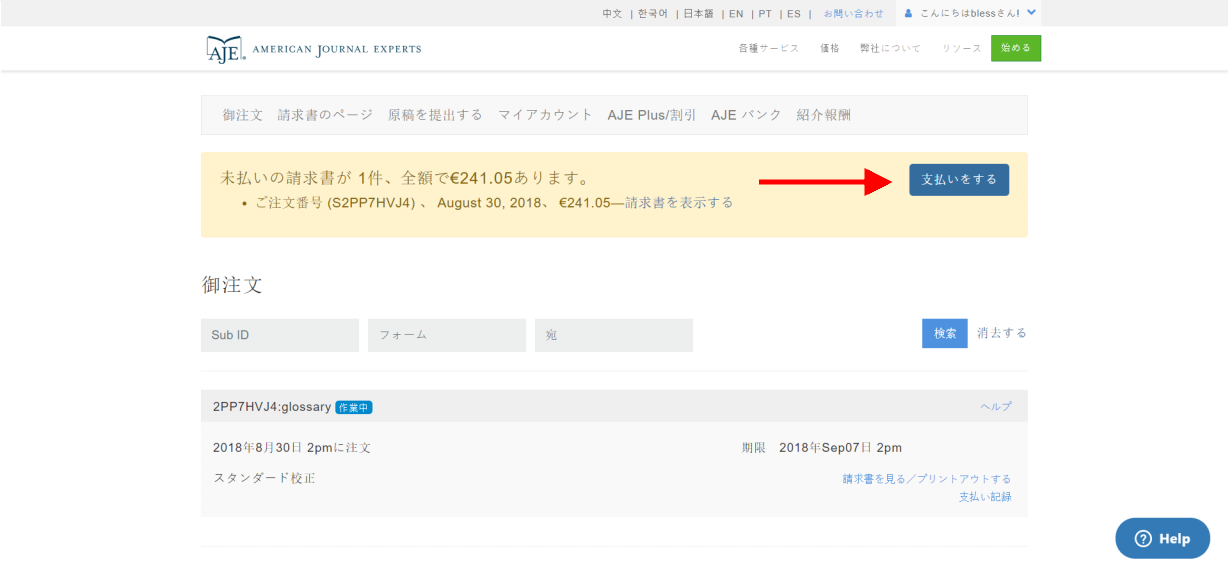Click the 期限 2018年Sep07日 2pm text
1228x568 pixels.
821,448
